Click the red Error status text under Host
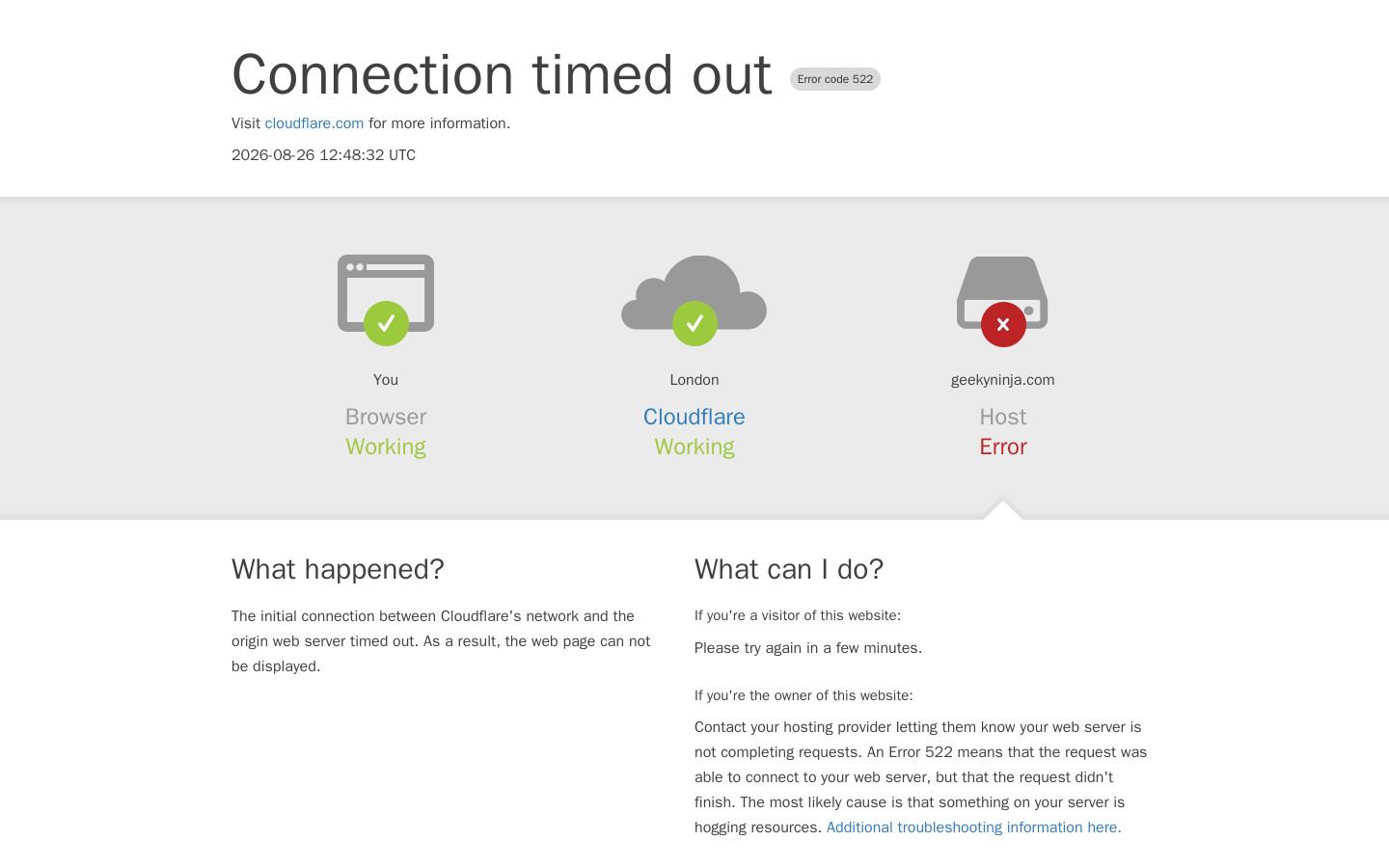The width and height of the screenshot is (1389, 868). [1003, 447]
